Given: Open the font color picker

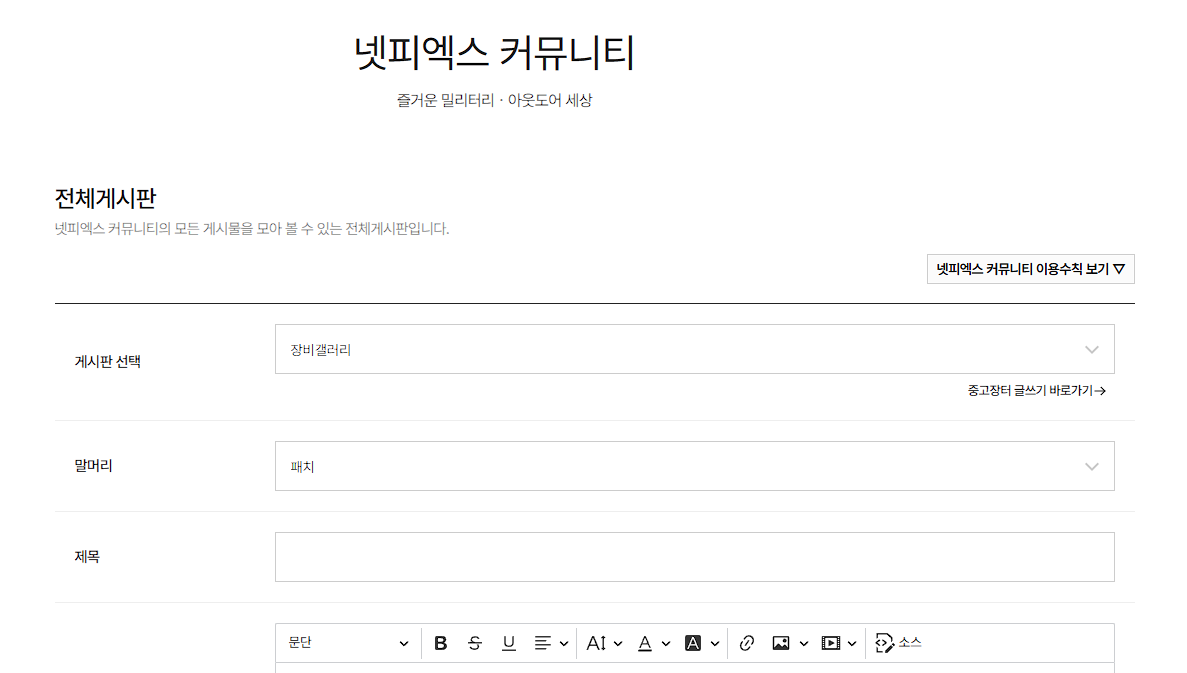Looking at the screenshot, I should click(653, 643).
